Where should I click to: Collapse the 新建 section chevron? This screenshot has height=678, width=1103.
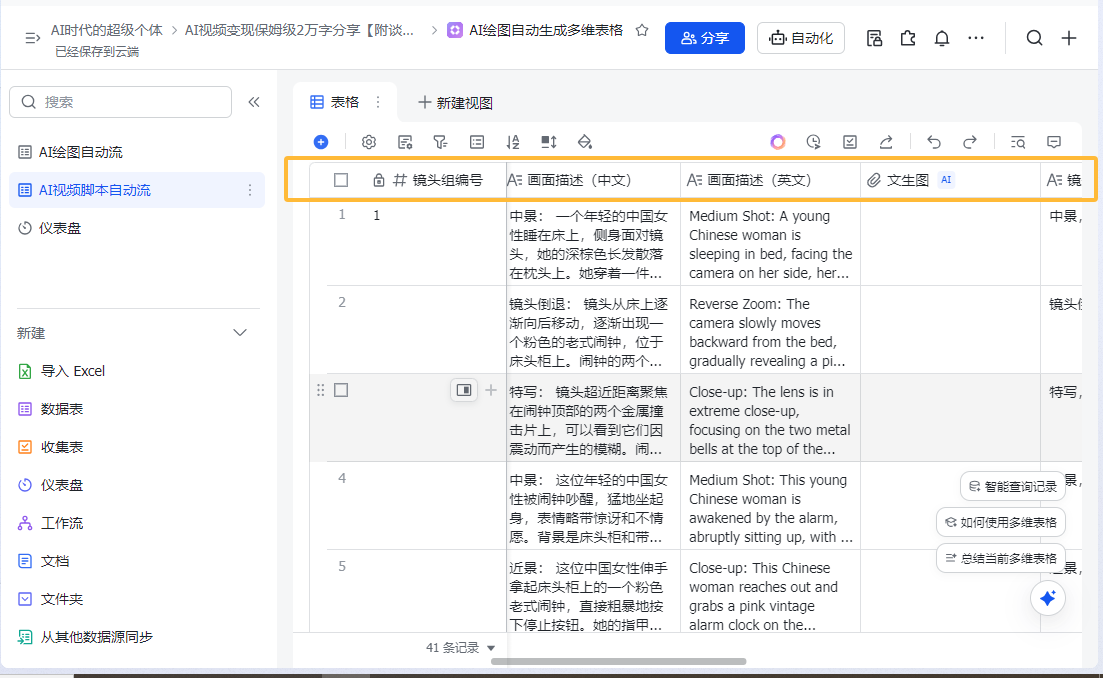pyautogui.click(x=240, y=333)
